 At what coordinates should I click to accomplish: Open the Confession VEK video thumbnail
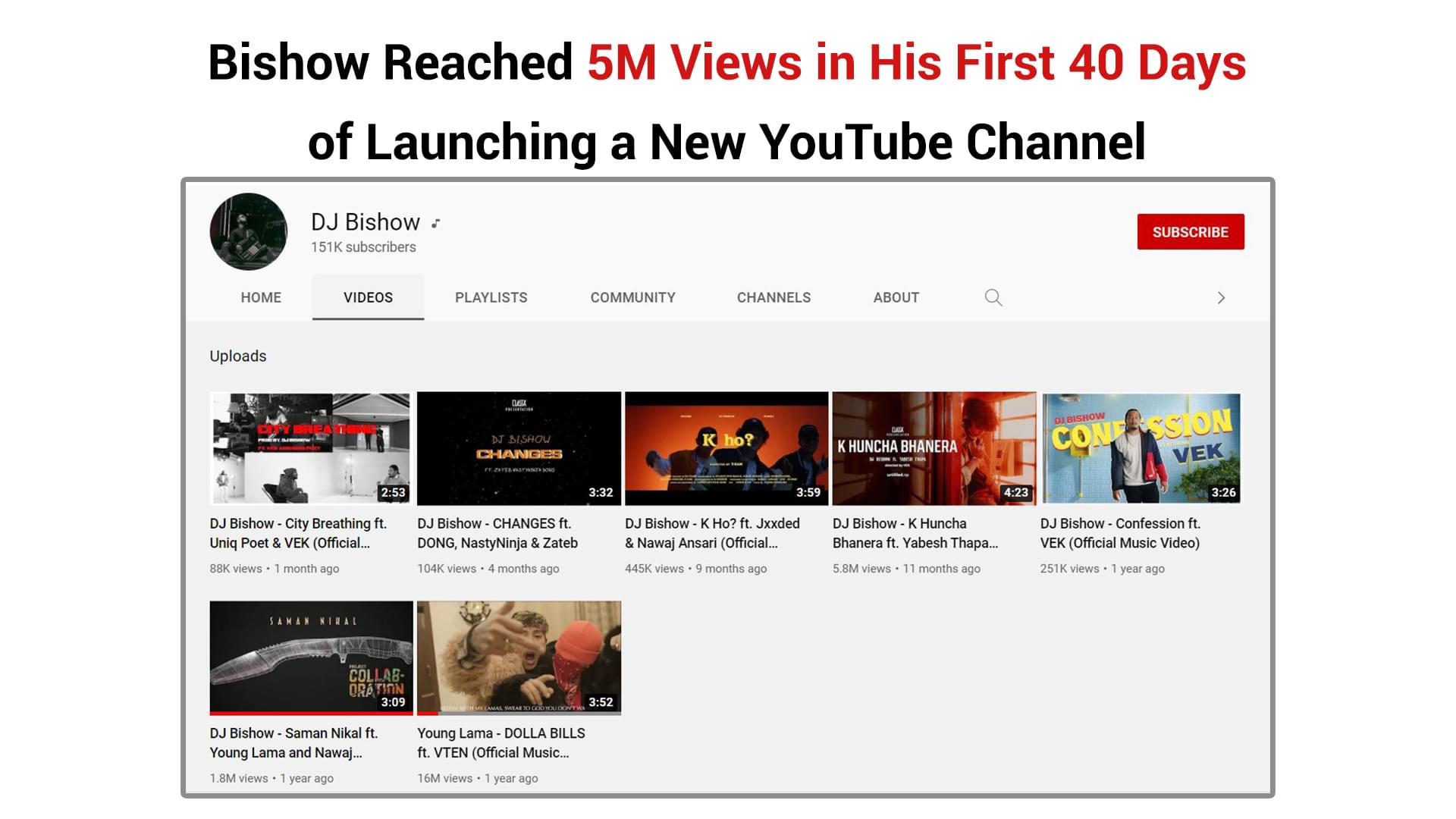click(1141, 449)
